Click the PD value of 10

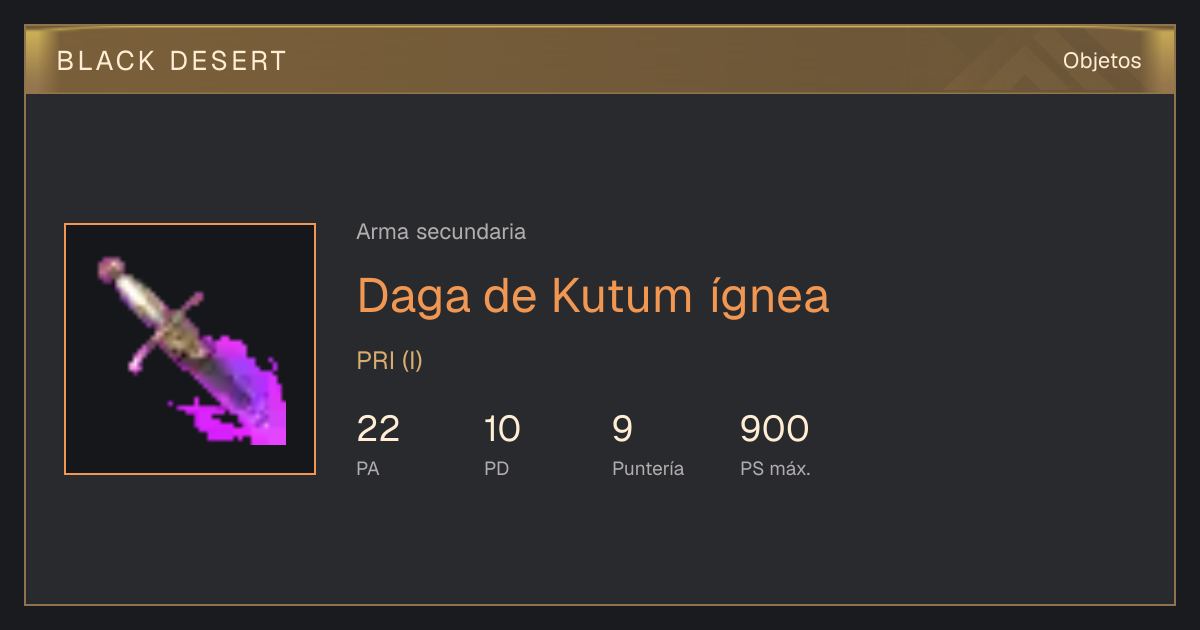point(502,429)
